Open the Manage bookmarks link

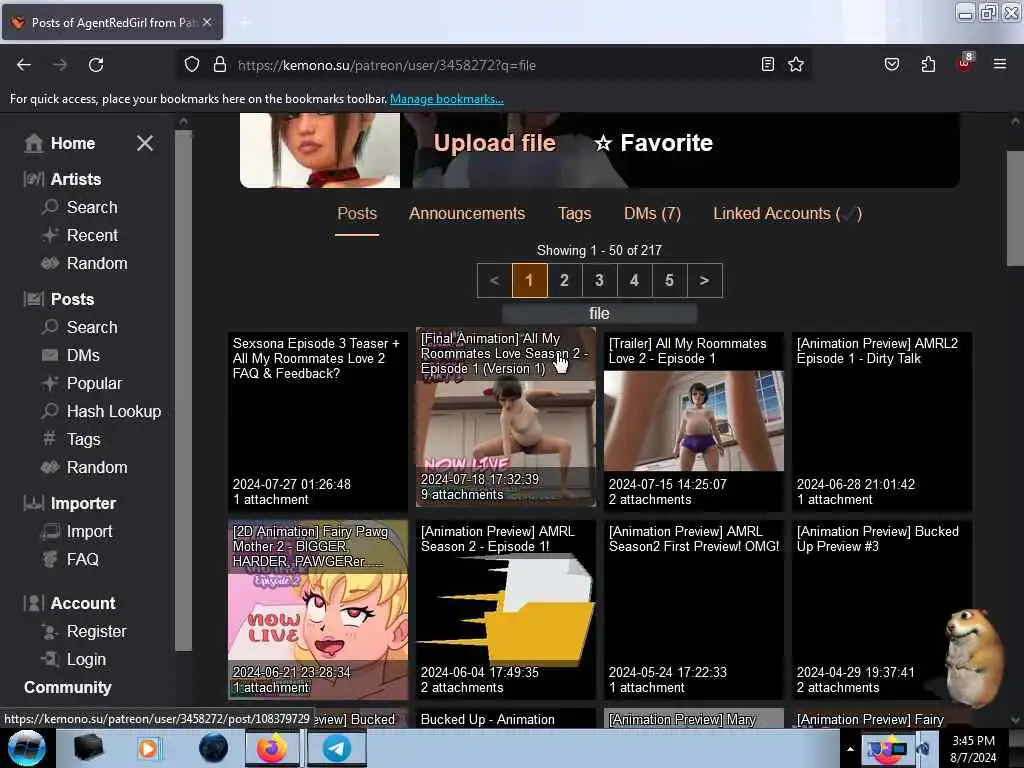pyautogui.click(x=447, y=99)
